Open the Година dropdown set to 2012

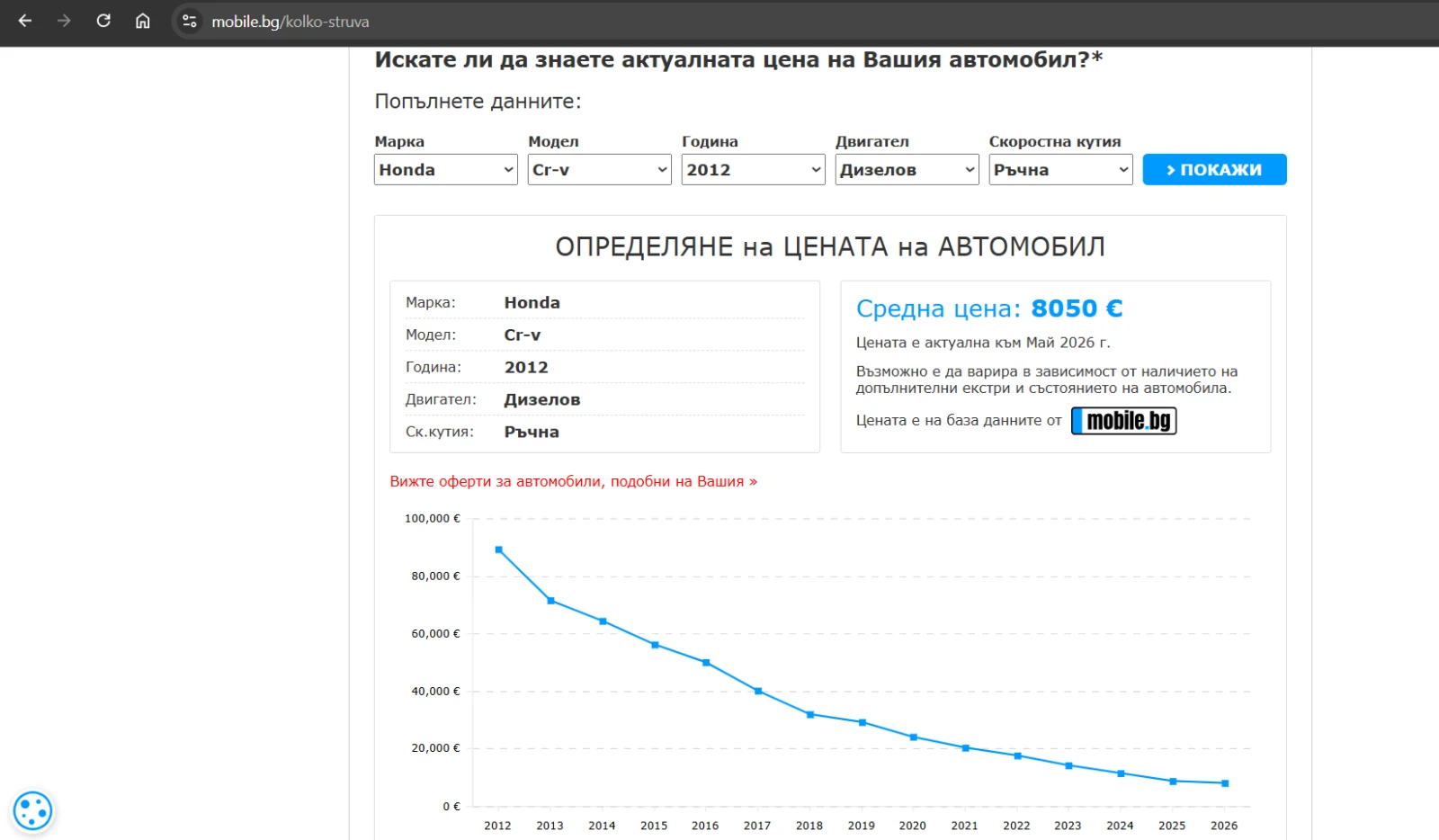[754, 170]
